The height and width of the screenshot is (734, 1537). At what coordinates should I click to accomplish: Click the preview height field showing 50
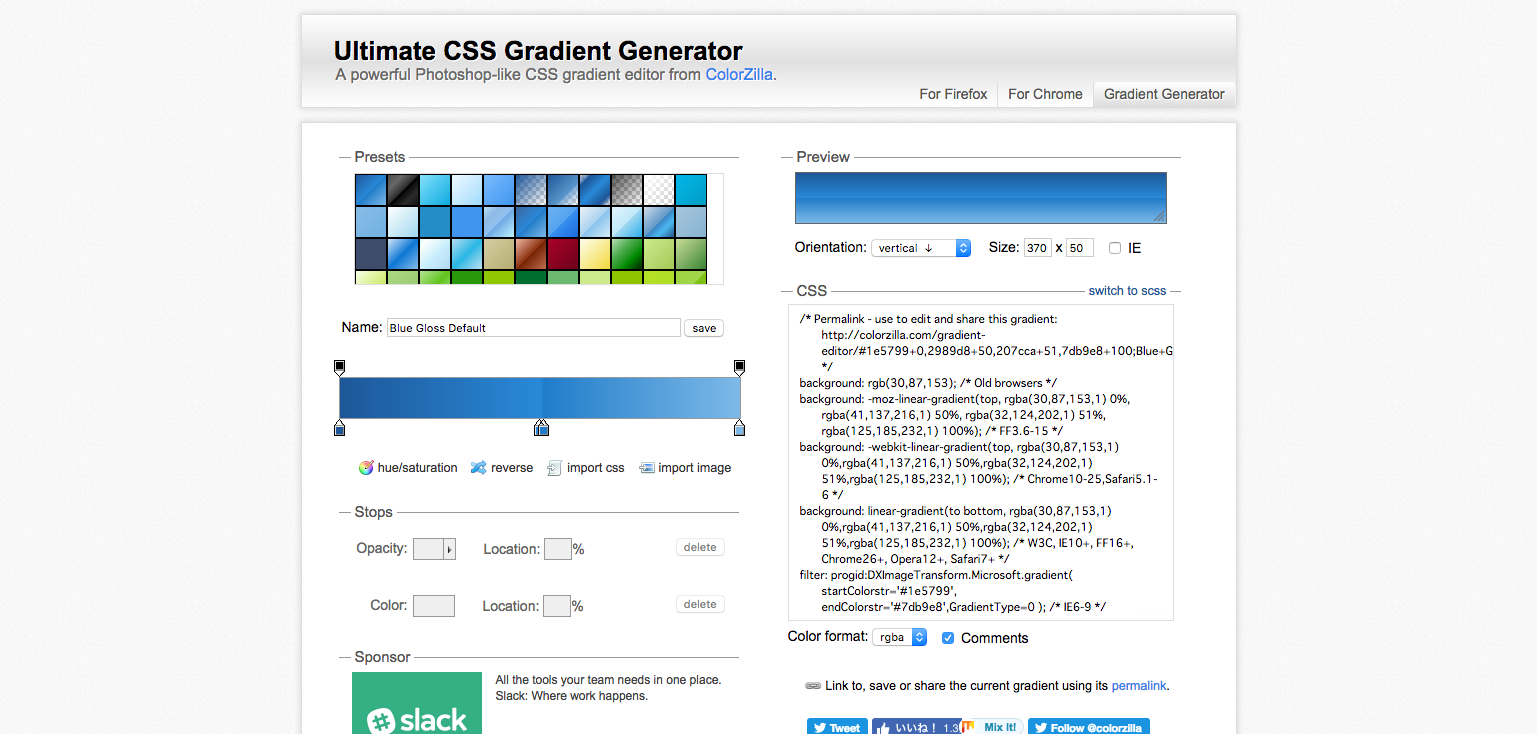click(x=1080, y=248)
